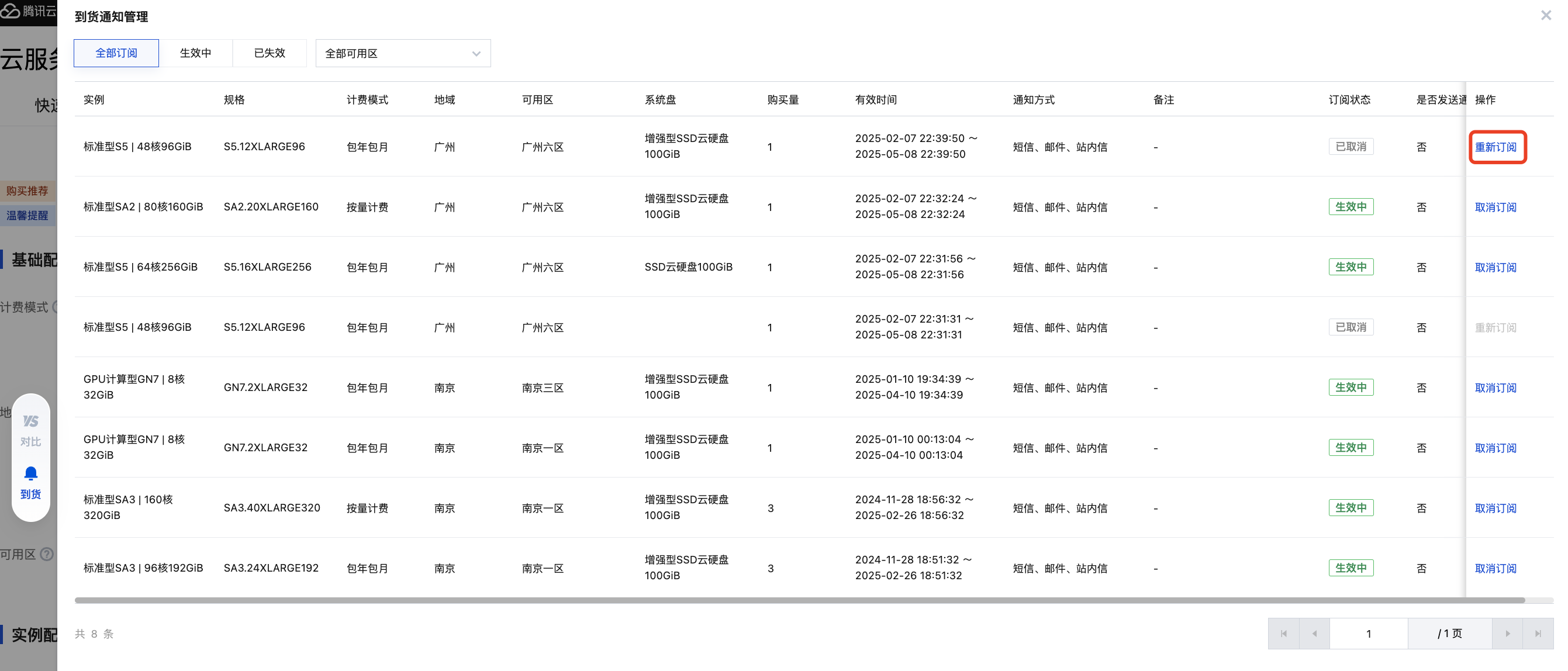The width and height of the screenshot is (1568, 671).
Task: Switch to the 已失效 tab
Action: click(270, 53)
